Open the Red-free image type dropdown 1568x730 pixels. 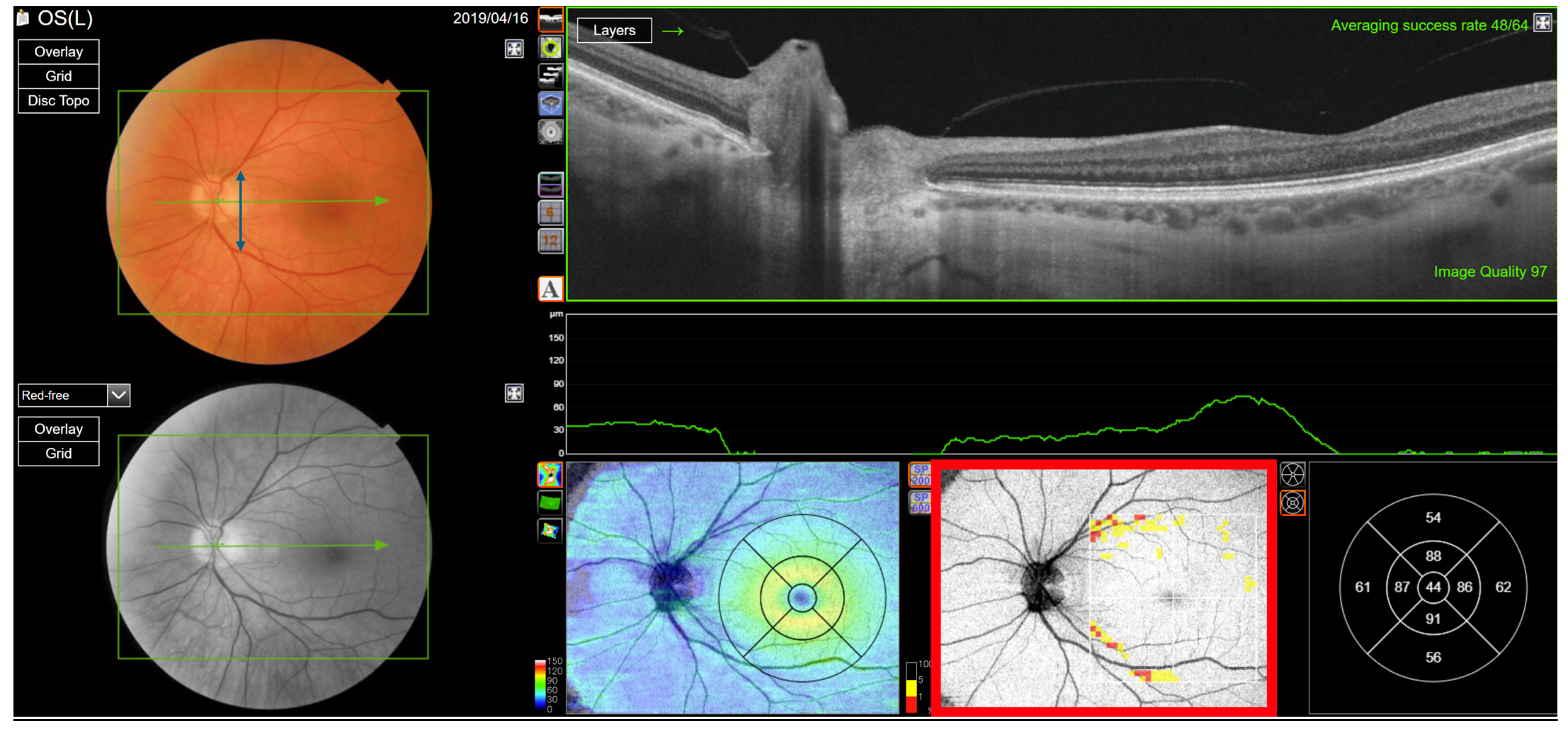tap(119, 395)
